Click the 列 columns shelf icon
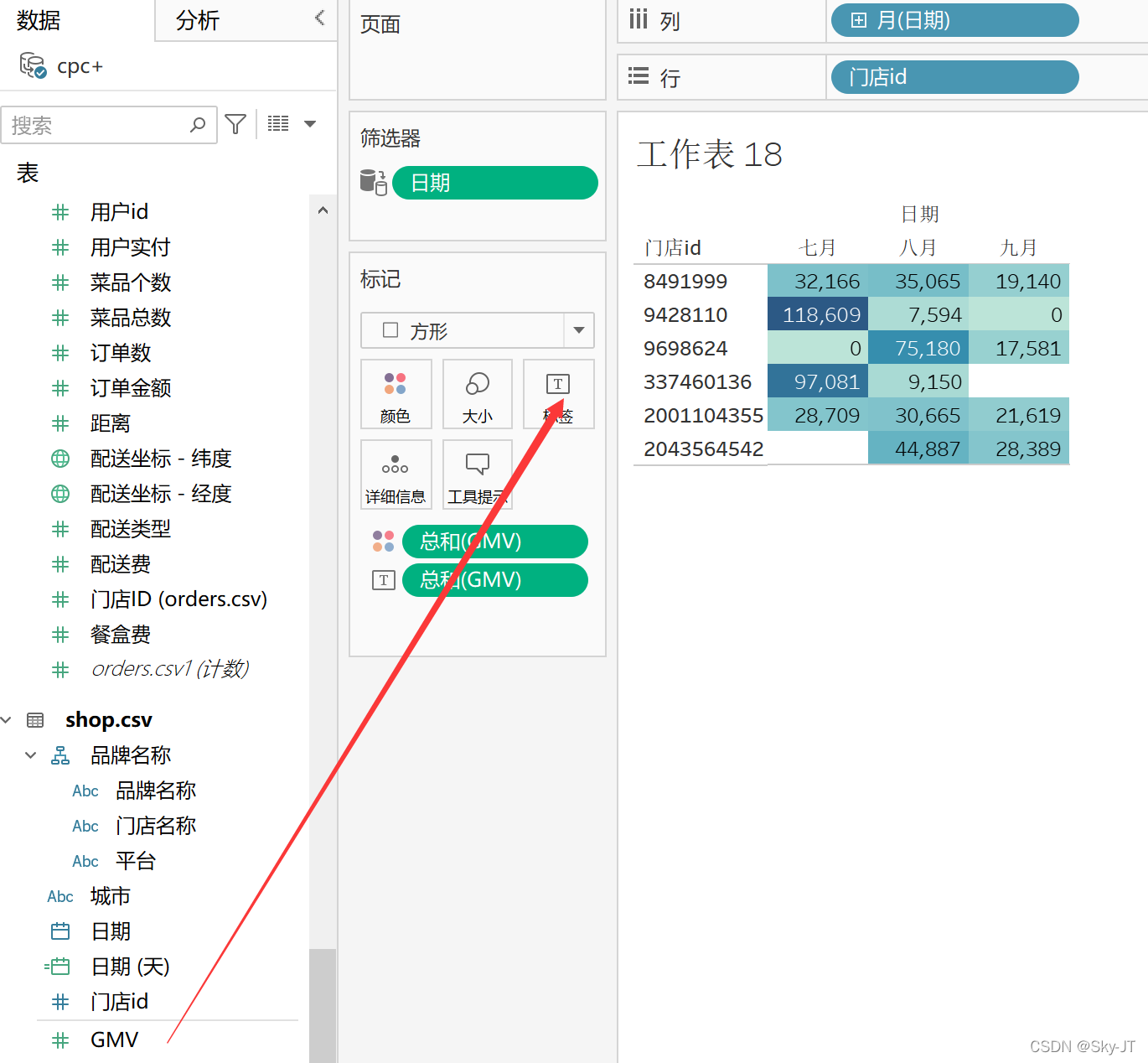 (x=639, y=19)
